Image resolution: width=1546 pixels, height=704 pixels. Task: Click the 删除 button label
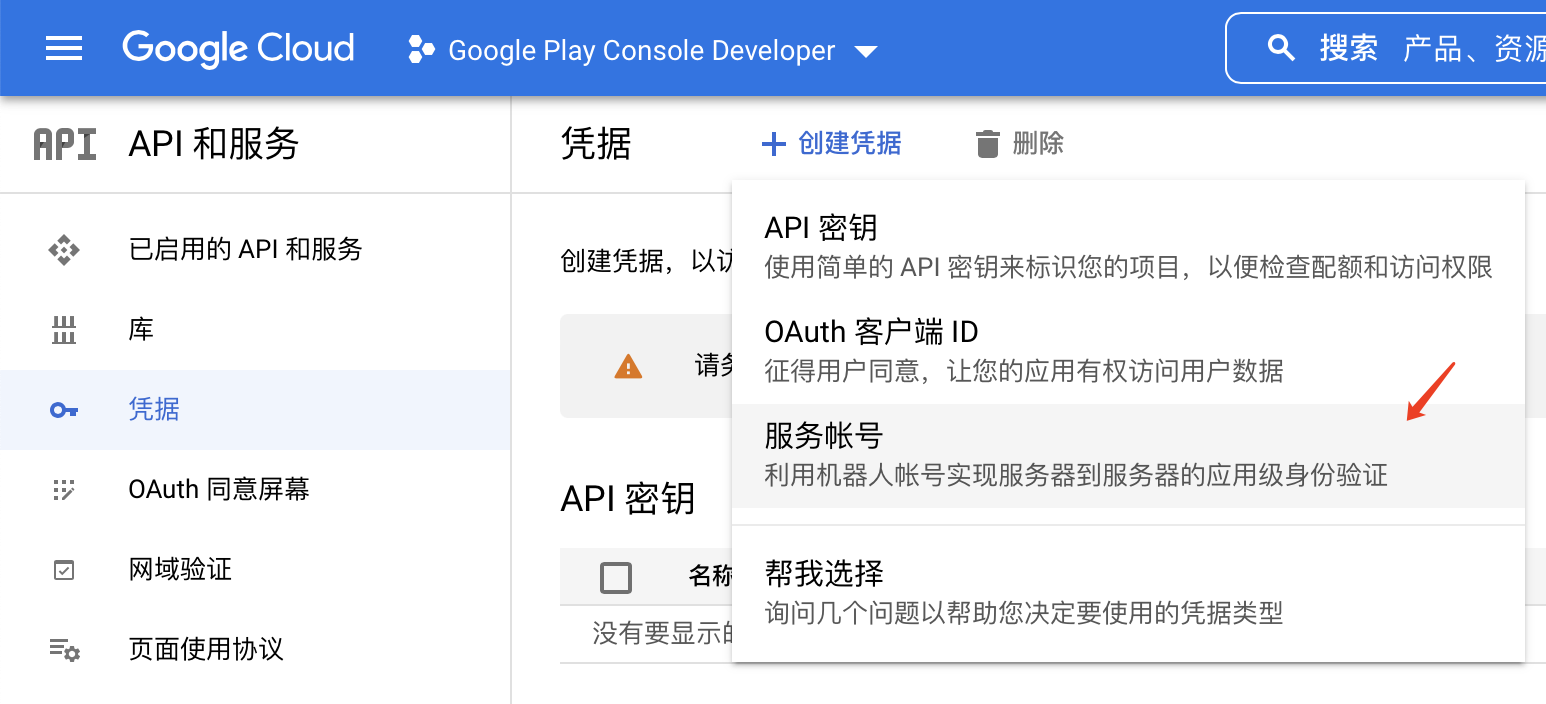point(1038,144)
